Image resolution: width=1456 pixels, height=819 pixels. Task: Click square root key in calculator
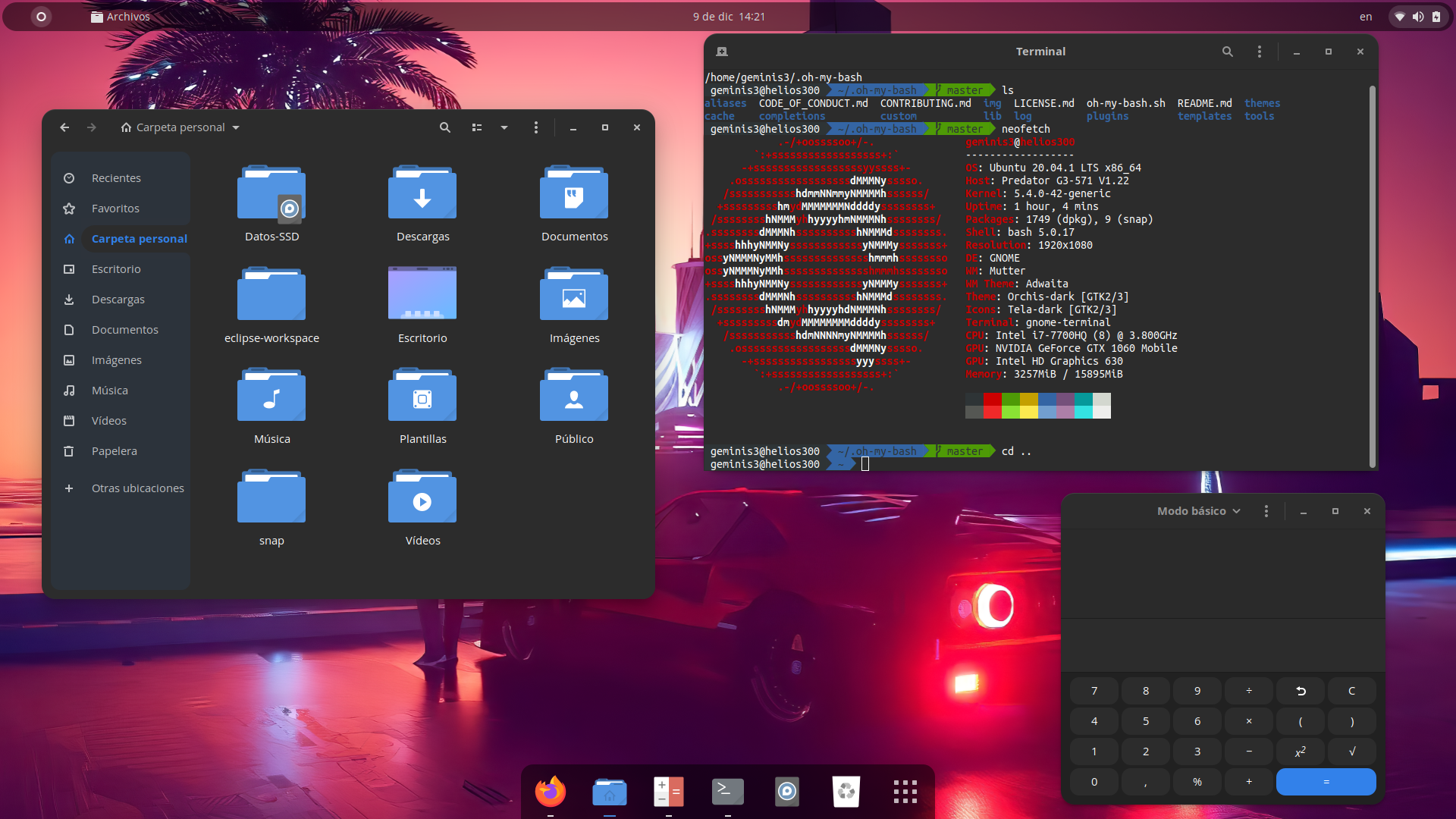[1351, 752]
